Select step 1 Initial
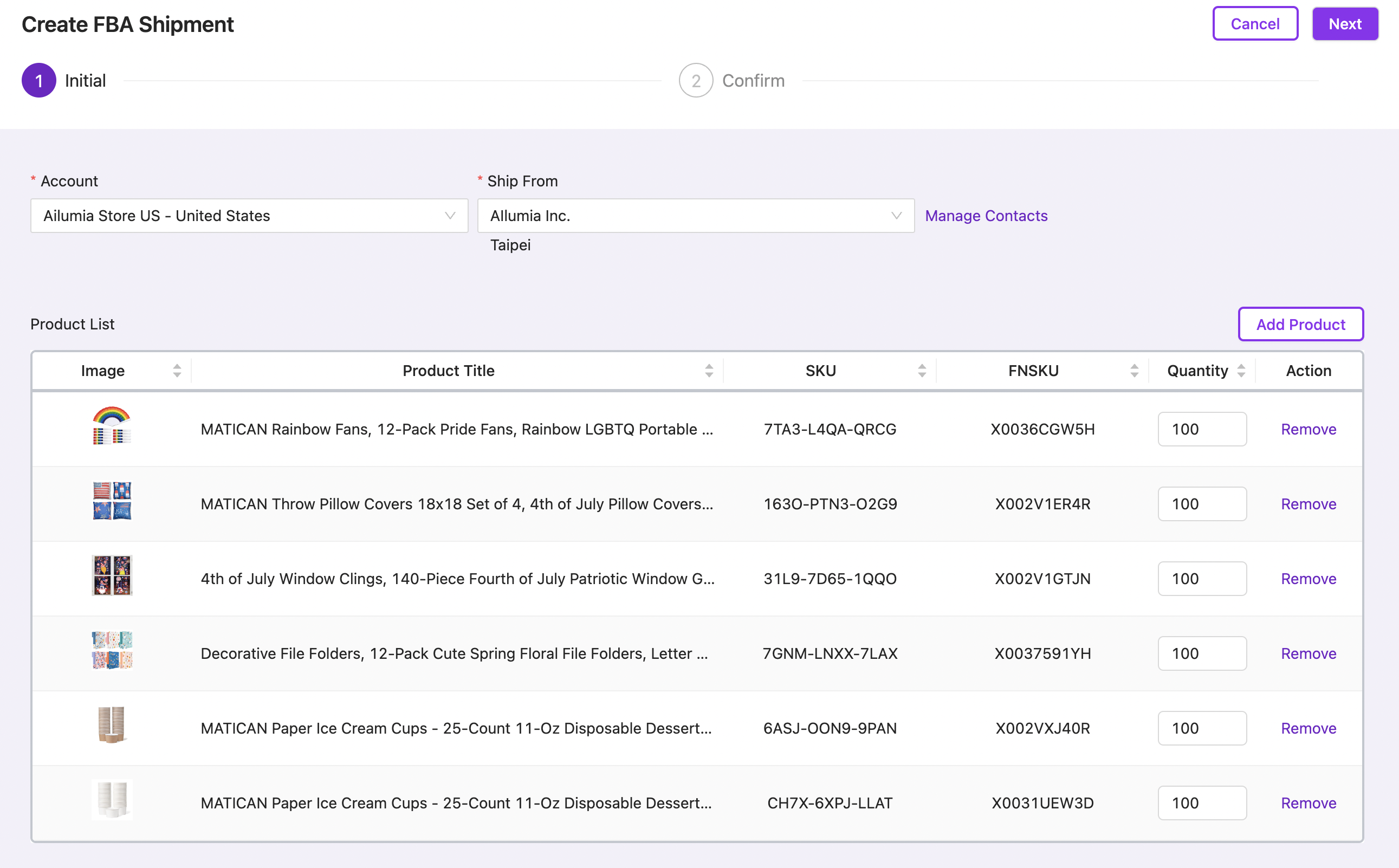The width and height of the screenshot is (1399, 868). 39,81
